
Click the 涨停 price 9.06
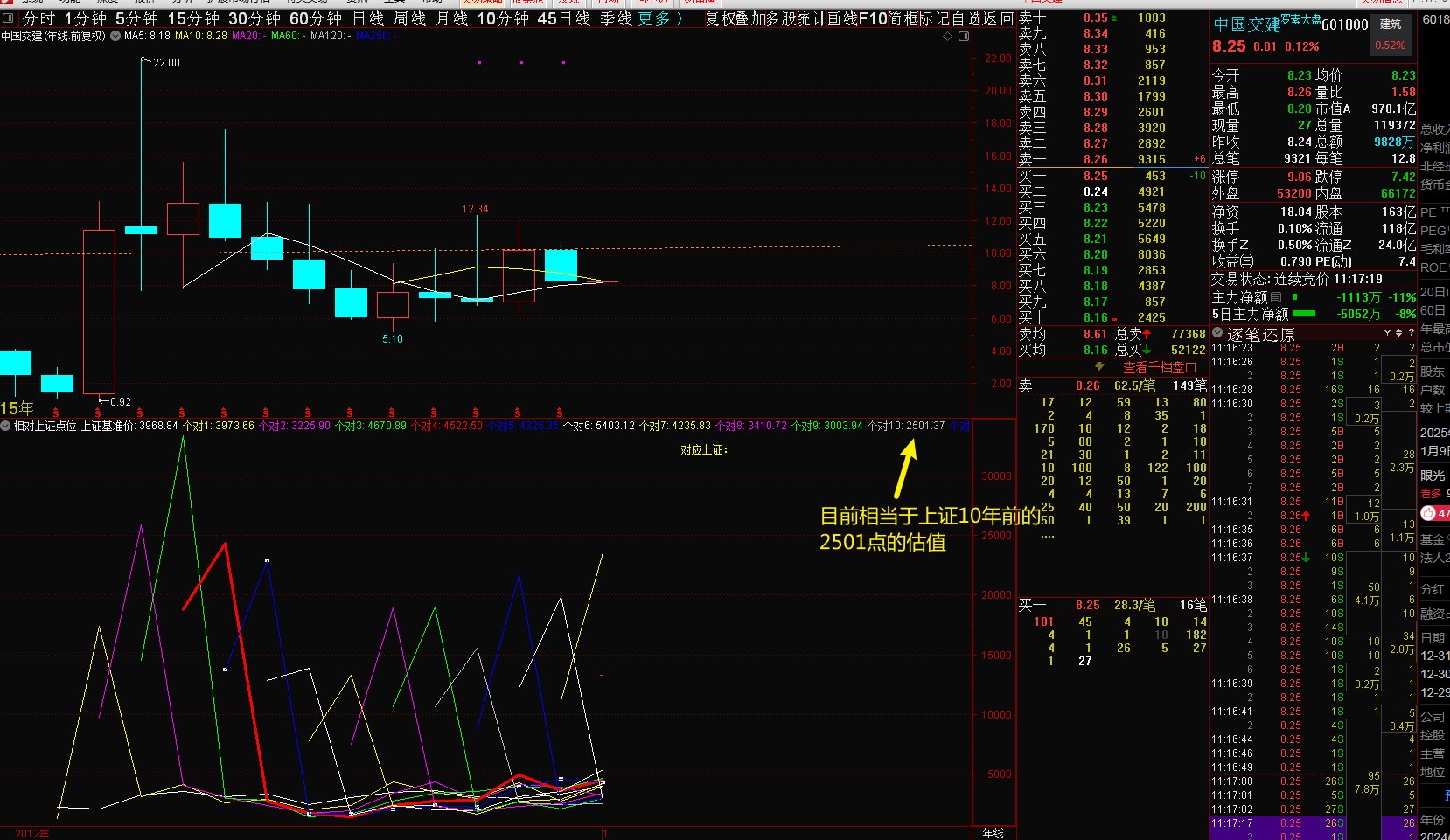pos(1299,177)
